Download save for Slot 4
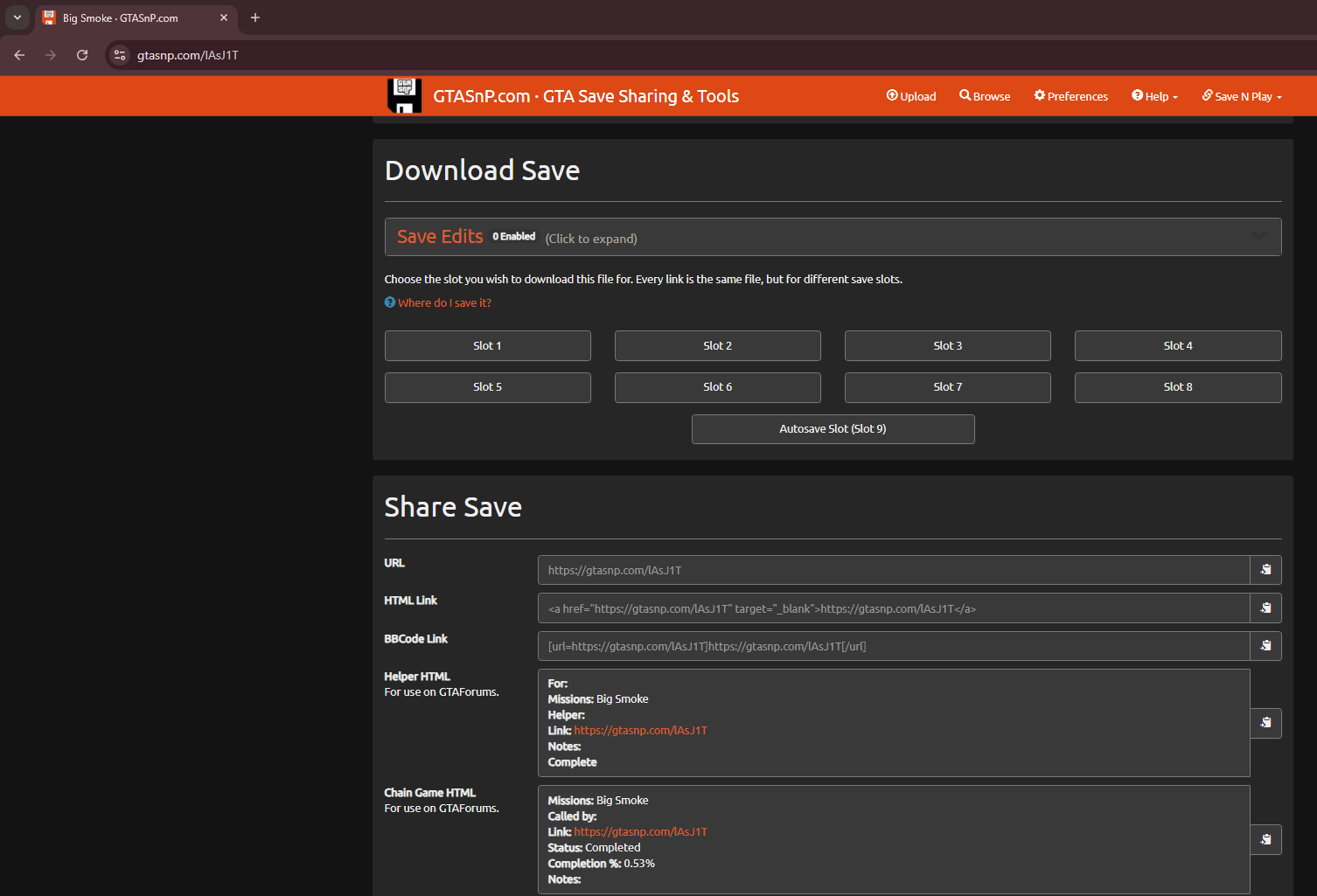 click(1178, 345)
